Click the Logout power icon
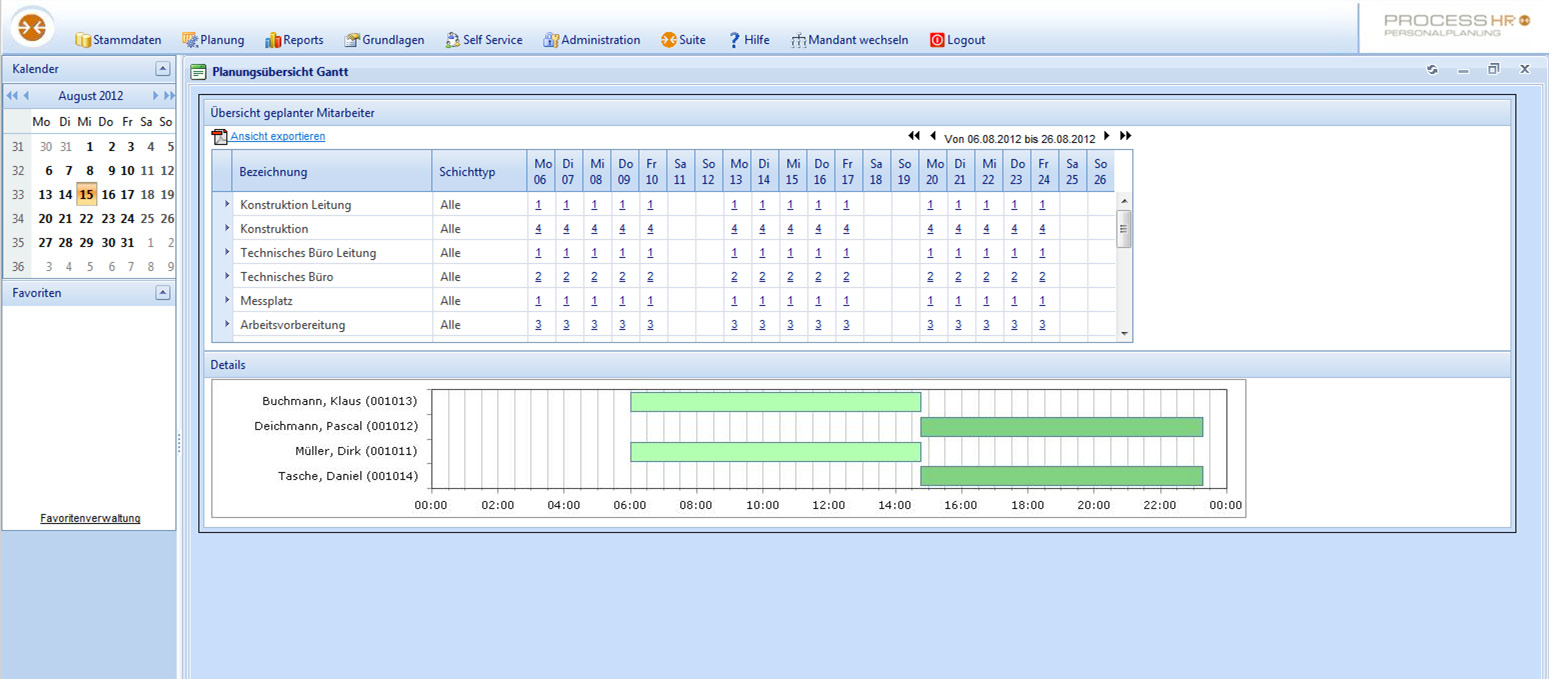Screen dimensions: 1549x679 coord(936,41)
